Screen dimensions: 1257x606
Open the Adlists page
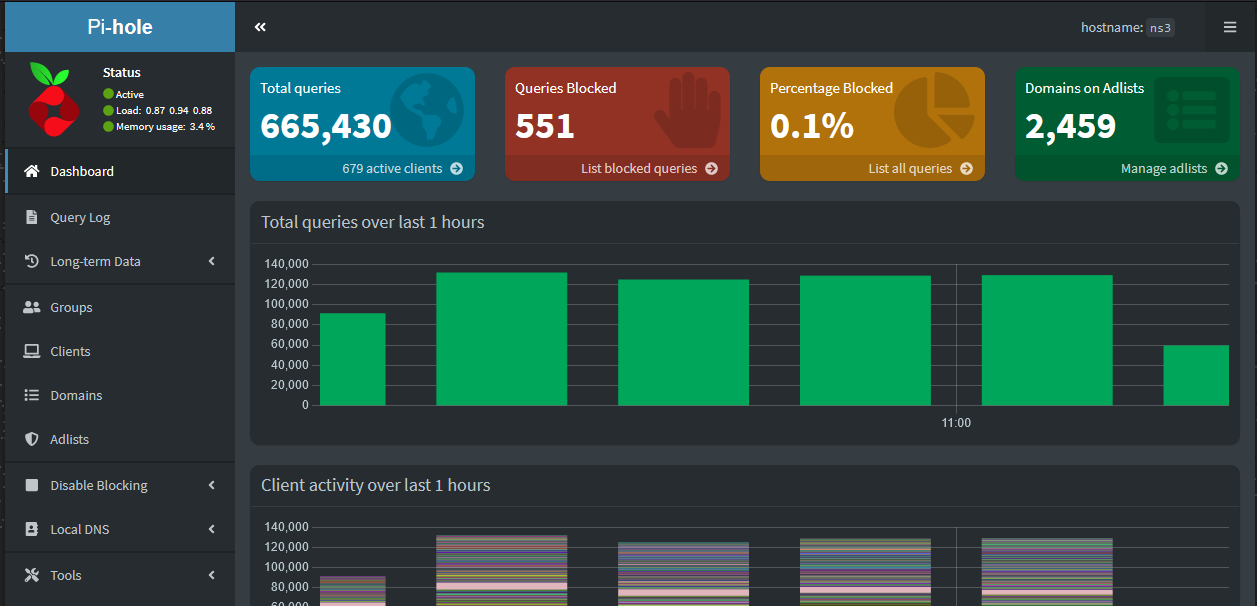pyautogui.click(x=120, y=439)
